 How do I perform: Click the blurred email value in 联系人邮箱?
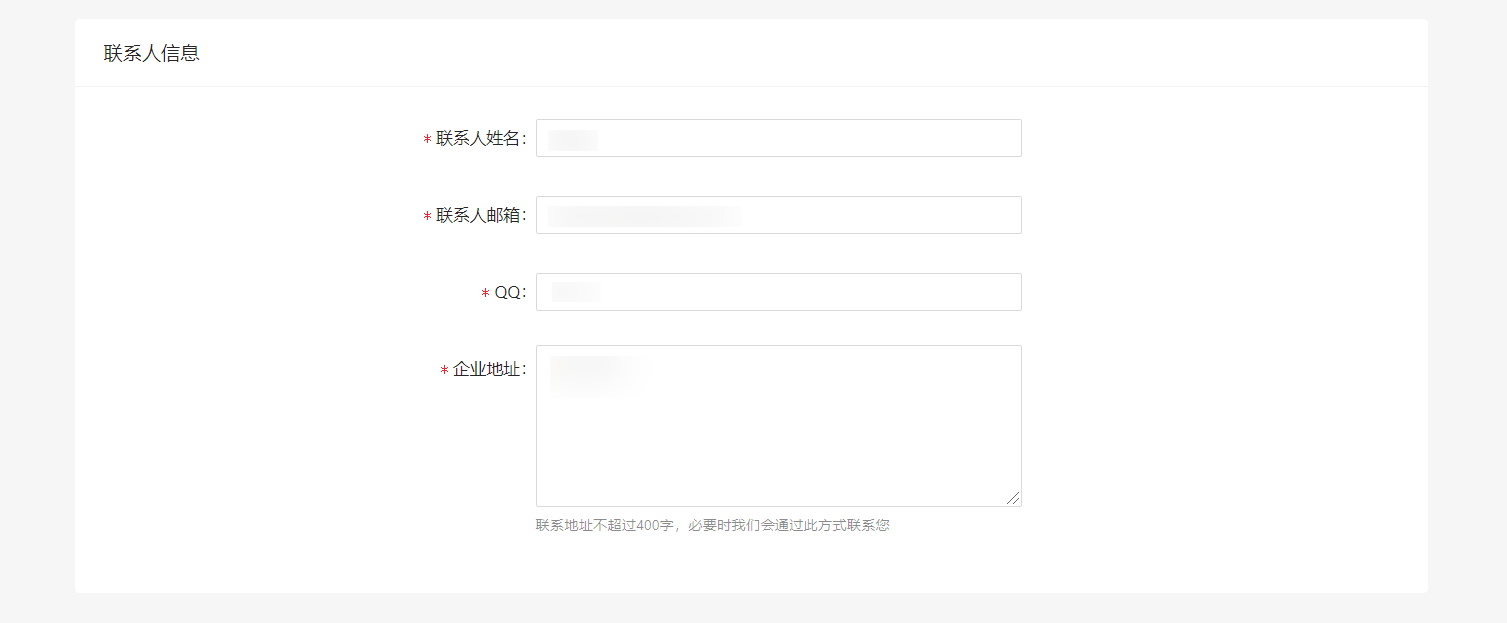coord(645,215)
